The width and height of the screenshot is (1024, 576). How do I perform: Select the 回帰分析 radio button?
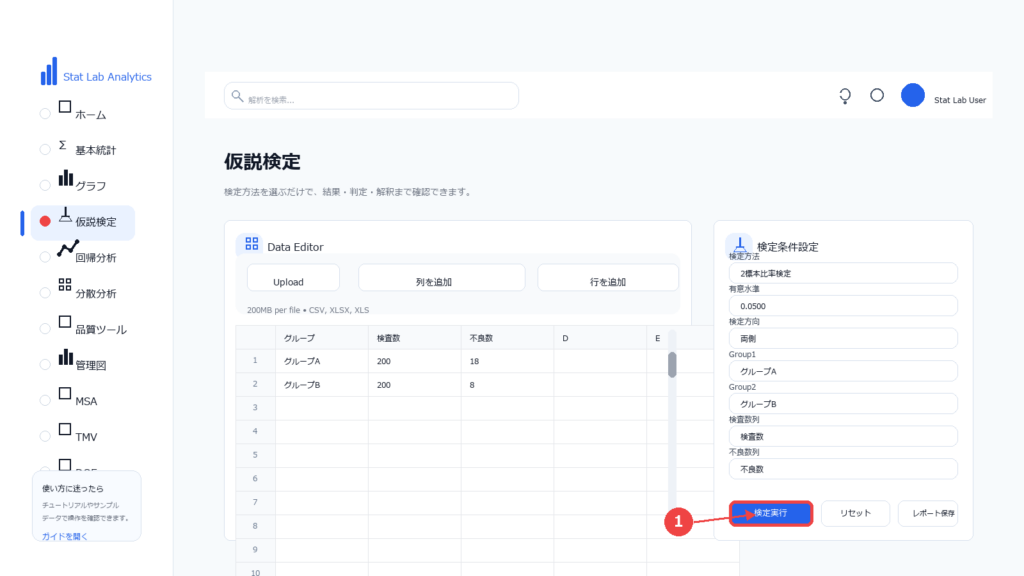[45, 257]
